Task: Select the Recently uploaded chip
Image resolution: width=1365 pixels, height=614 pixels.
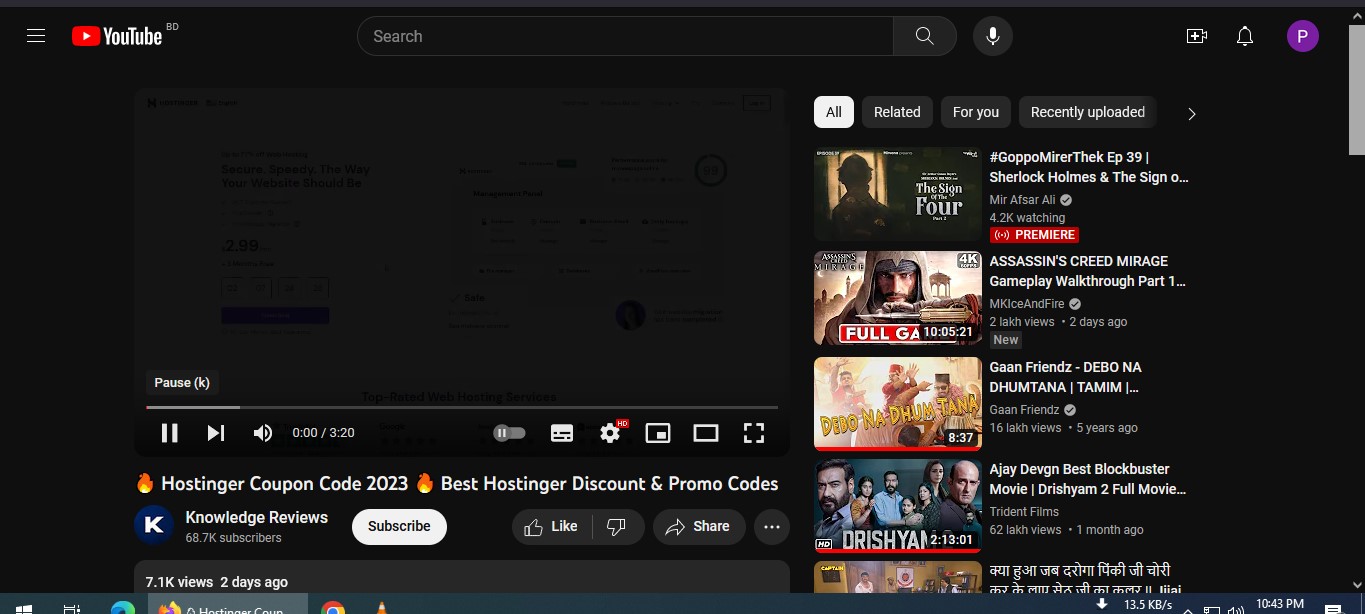Action: [1088, 112]
